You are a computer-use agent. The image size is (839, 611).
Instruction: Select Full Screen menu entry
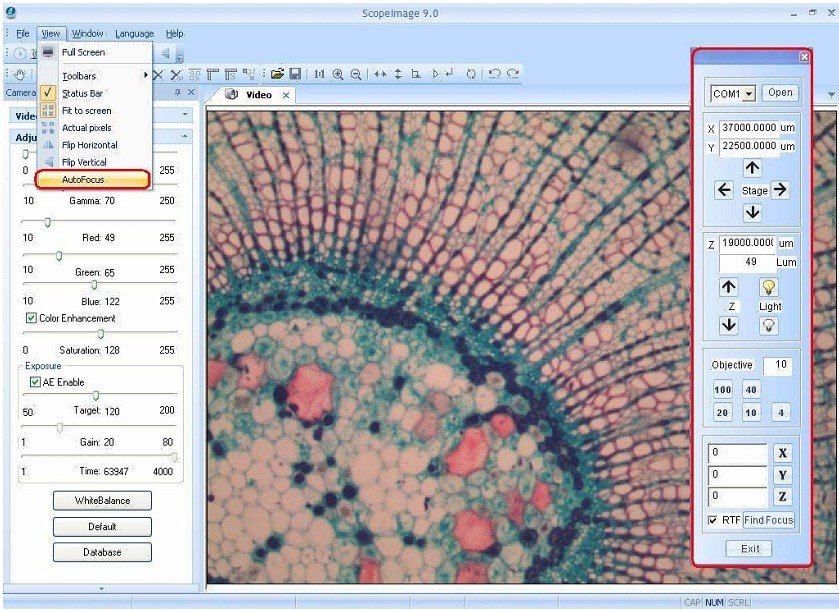(94, 52)
